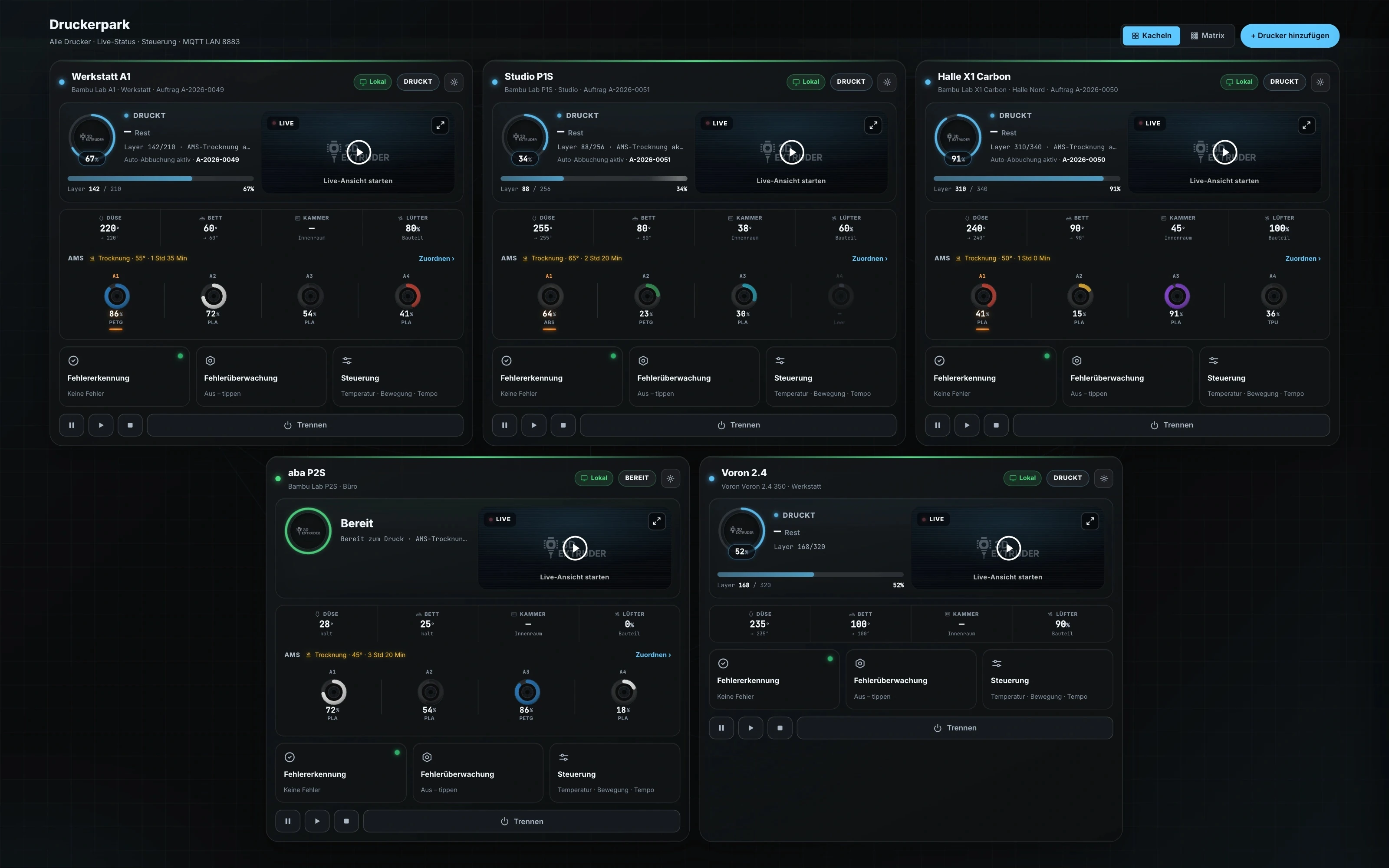Pause the print on Halle X1 Carbon
Viewport: 1389px width, 868px height.
point(938,425)
